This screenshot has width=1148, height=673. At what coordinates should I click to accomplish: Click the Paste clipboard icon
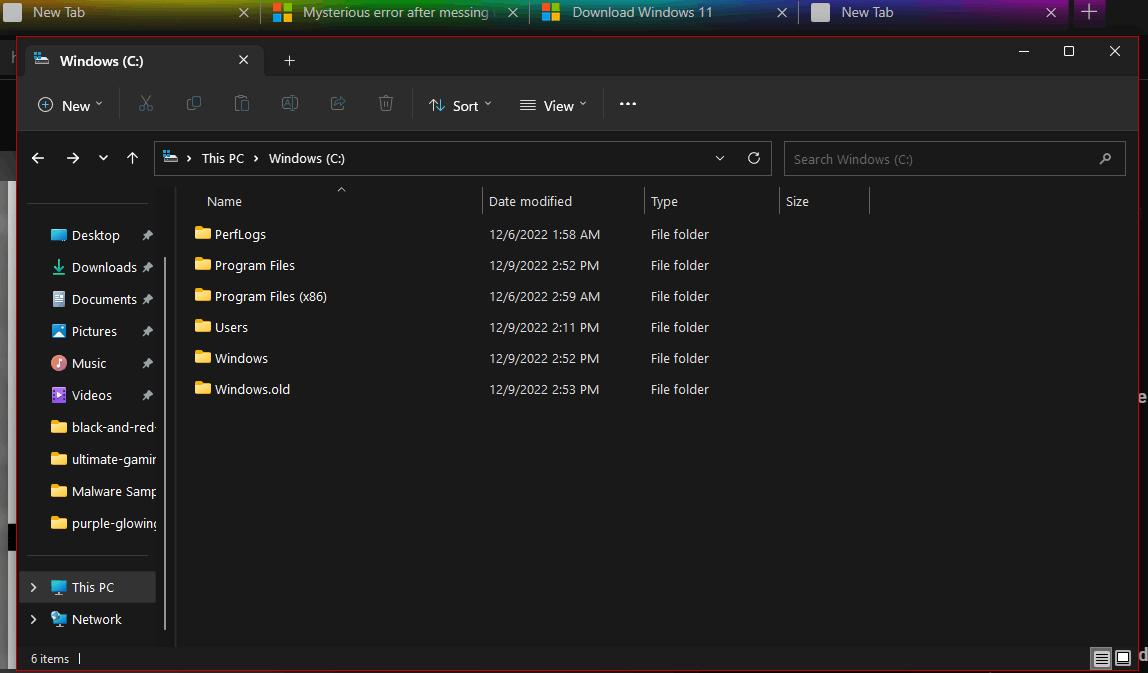click(x=242, y=104)
